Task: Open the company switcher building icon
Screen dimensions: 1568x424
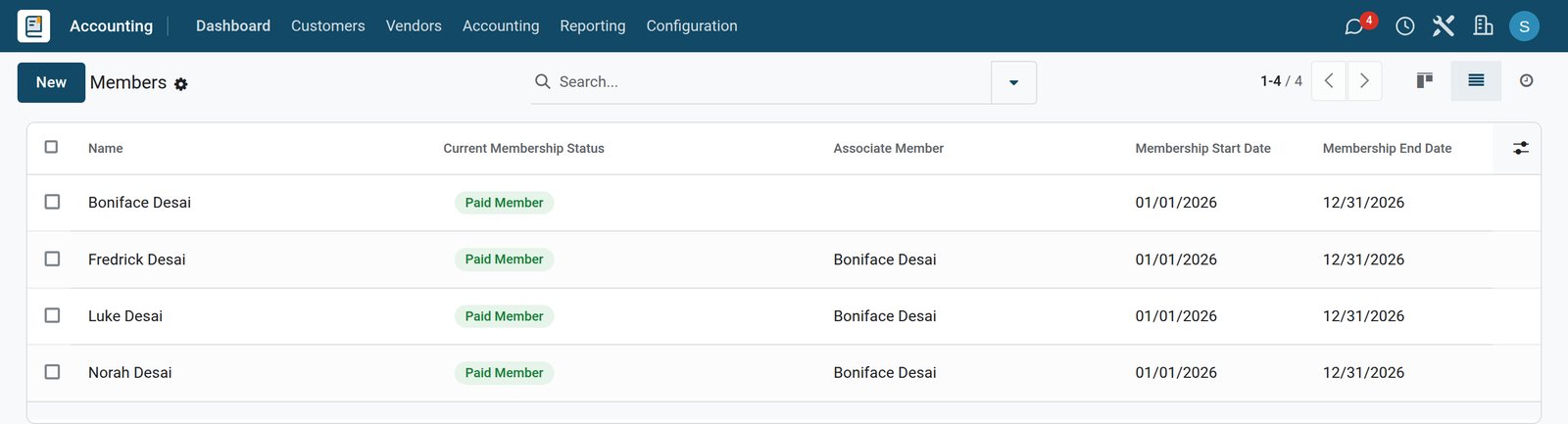Action: click(x=1484, y=26)
